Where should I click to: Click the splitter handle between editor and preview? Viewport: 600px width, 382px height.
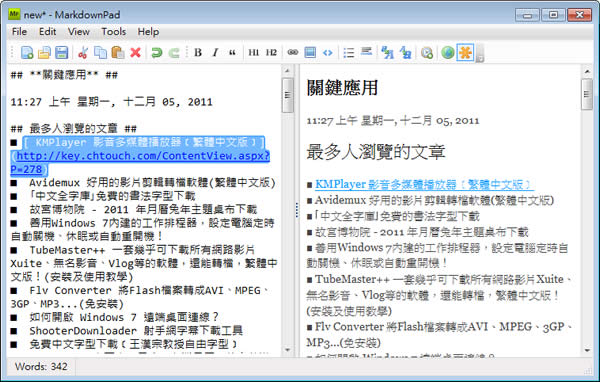tap(297, 210)
